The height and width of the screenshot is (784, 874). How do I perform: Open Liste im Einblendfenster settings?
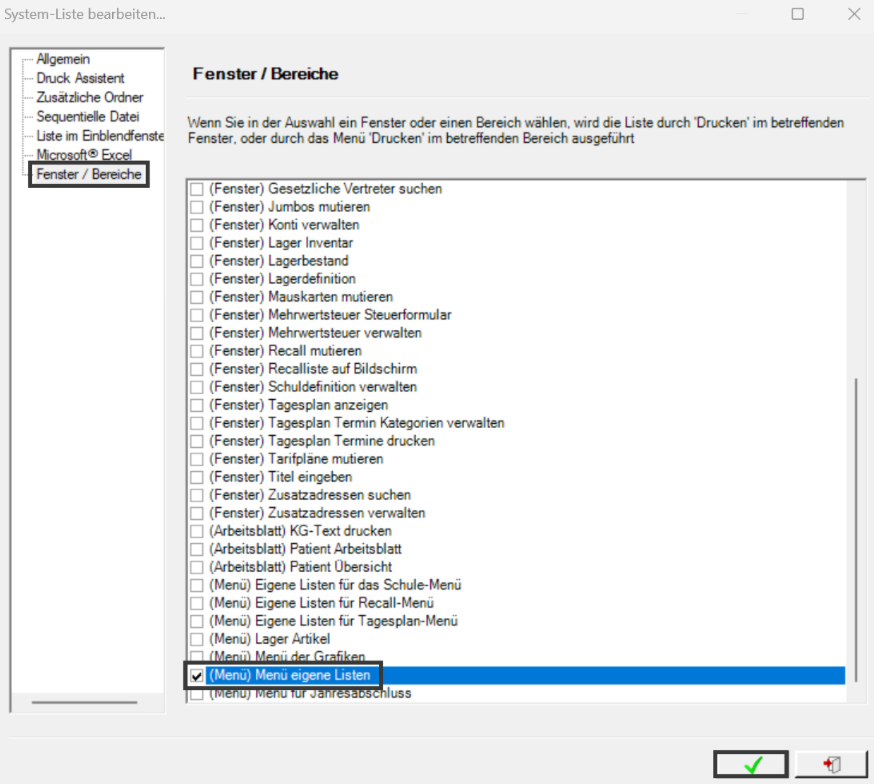[x=100, y=135]
